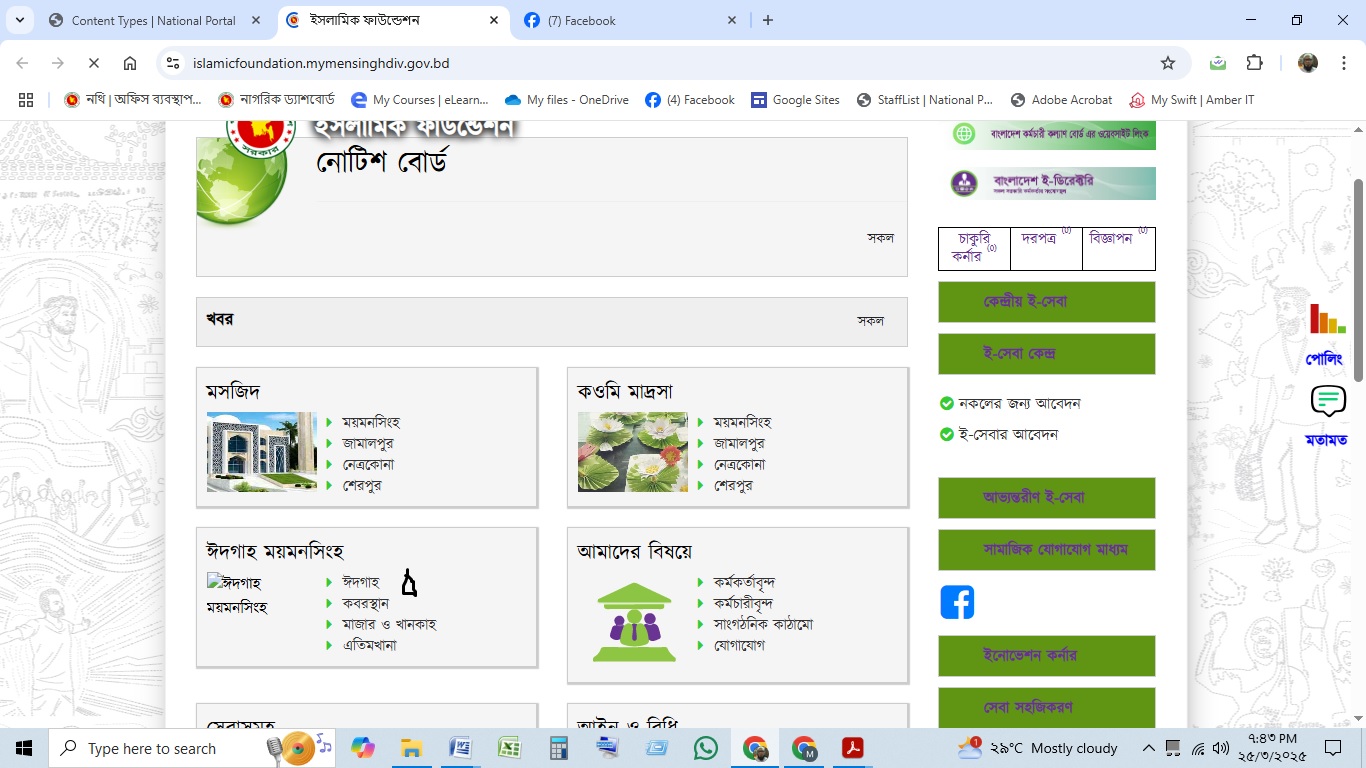Bookmark this page with star icon
This screenshot has width=1366, height=768.
coord(1167,63)
